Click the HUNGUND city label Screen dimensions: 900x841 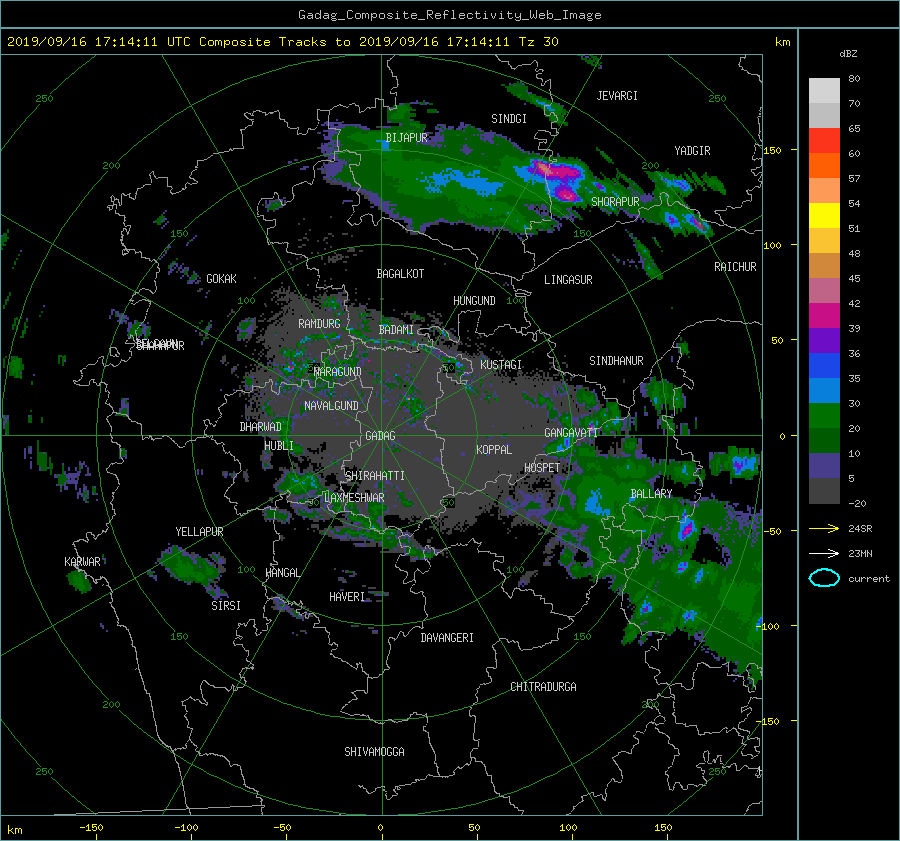click(474, 301)
